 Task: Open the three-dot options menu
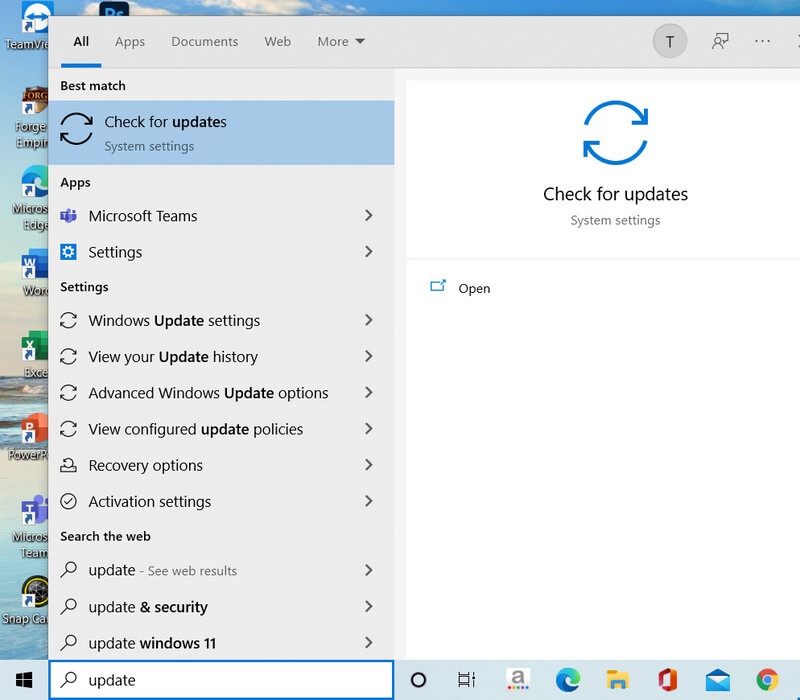click(762, 41)
